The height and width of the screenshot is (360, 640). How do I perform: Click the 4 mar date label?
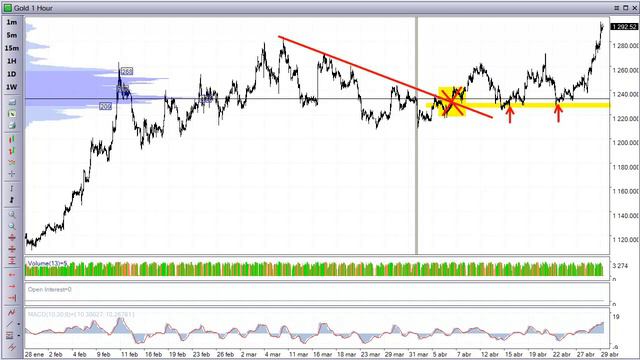coord(273,354)
